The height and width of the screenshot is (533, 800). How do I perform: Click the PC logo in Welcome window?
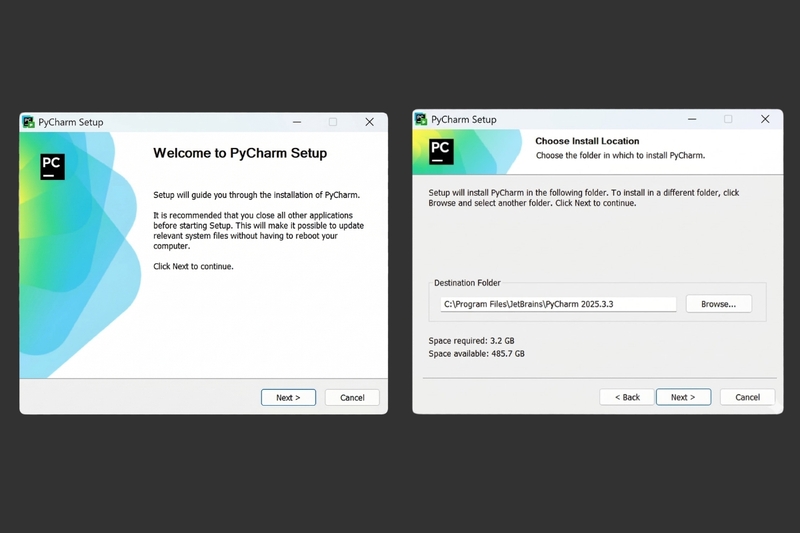point(53,166)
